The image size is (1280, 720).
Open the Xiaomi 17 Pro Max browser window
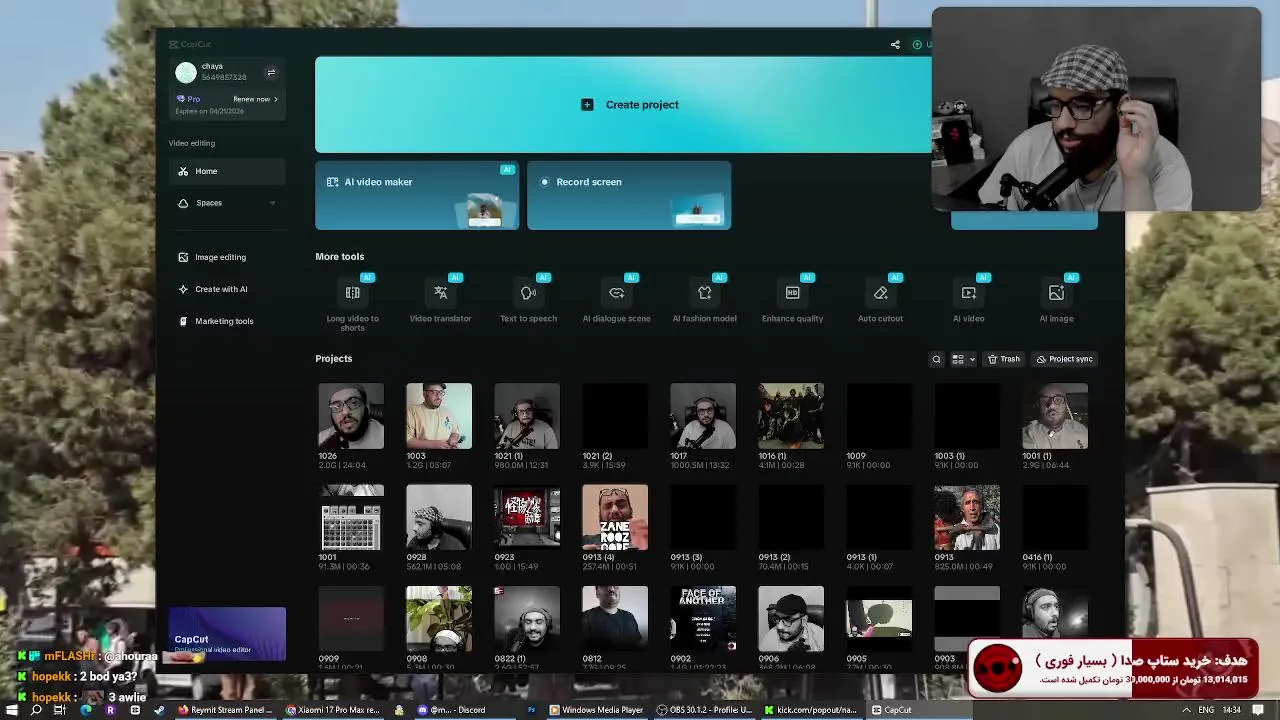coord(333,710)
